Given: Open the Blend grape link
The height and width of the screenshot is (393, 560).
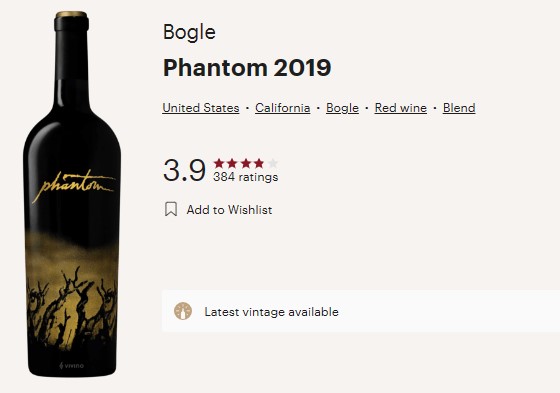Looking at the screenshot, I should [459, 108].
